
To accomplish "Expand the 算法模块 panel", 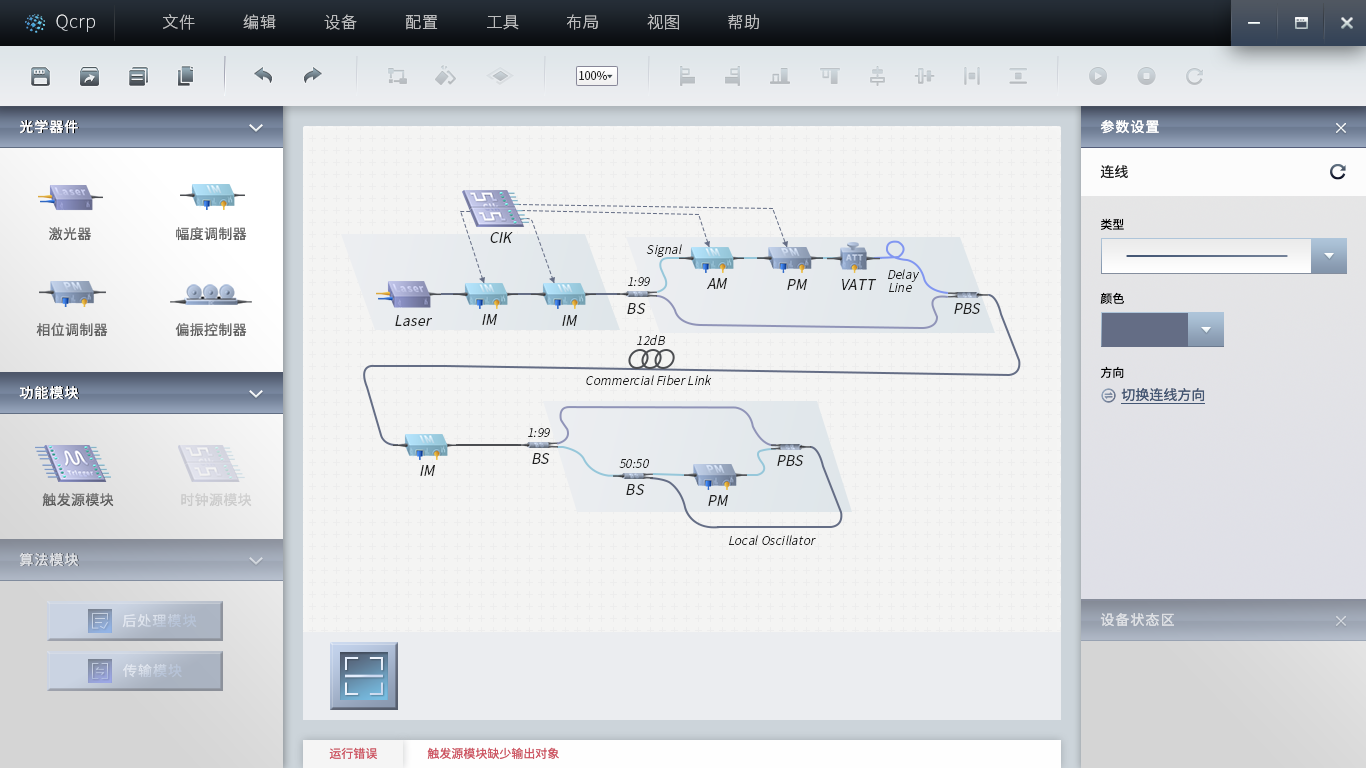I will tap(256, 560).
